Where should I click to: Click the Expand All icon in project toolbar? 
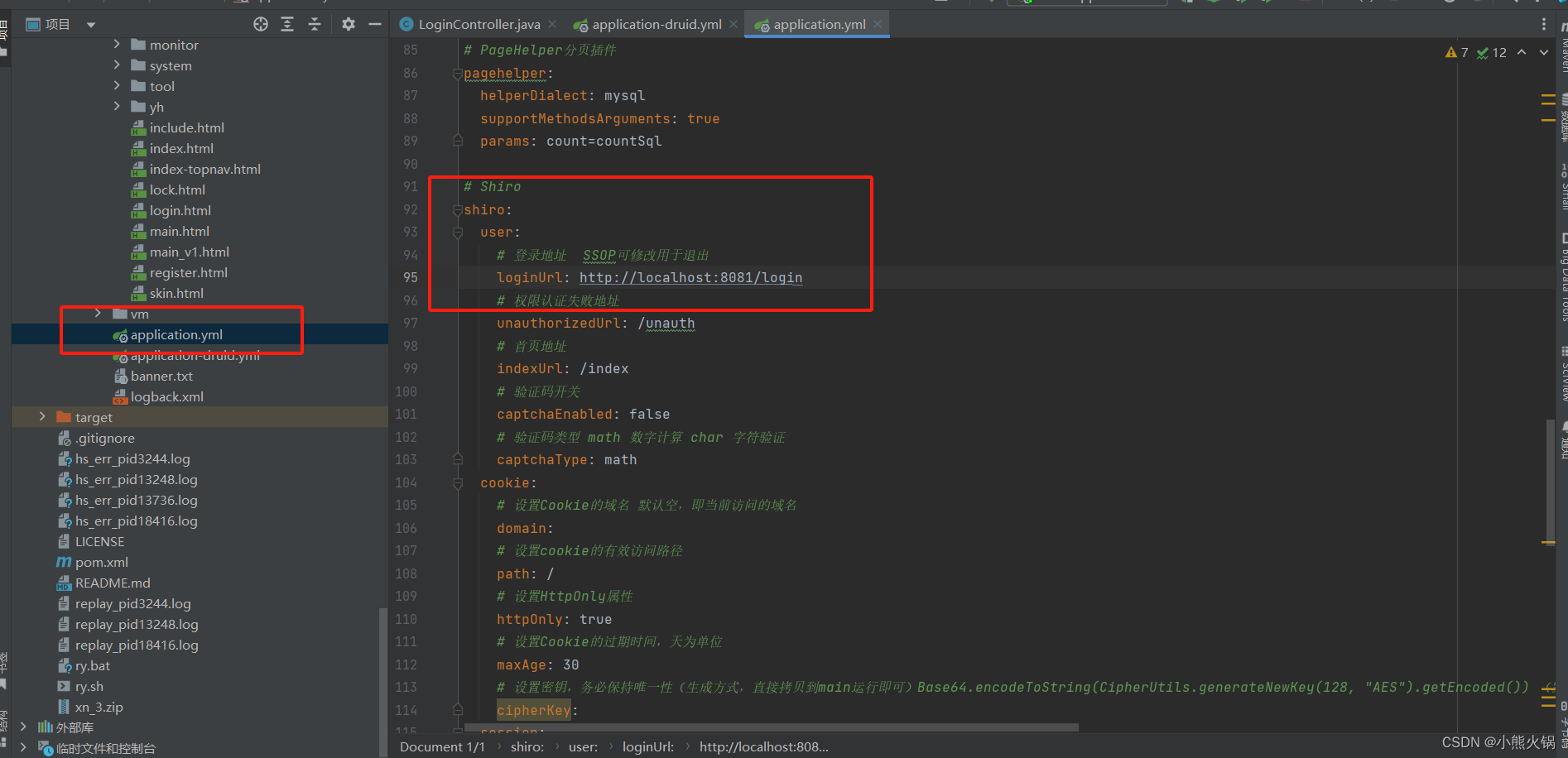(287, 24)
